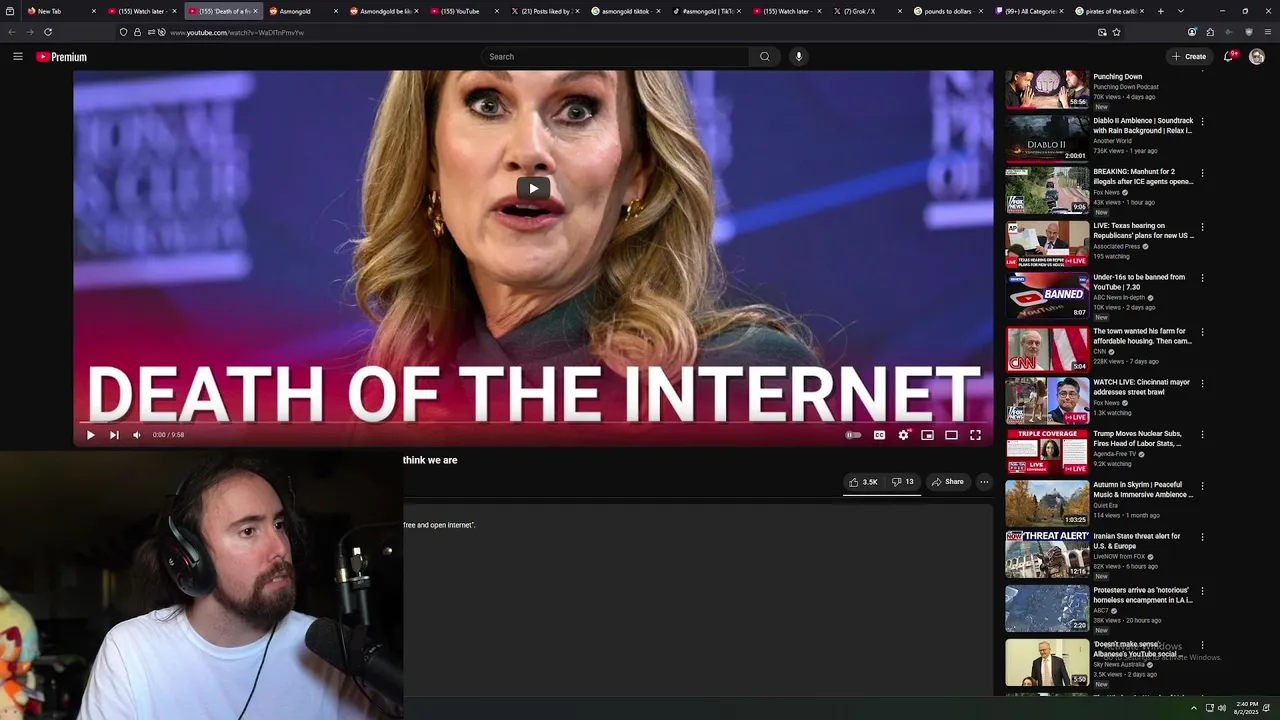This screenshot has height=720, width=1280.
Task: Enable theater mode
Action: coord(951,435)
